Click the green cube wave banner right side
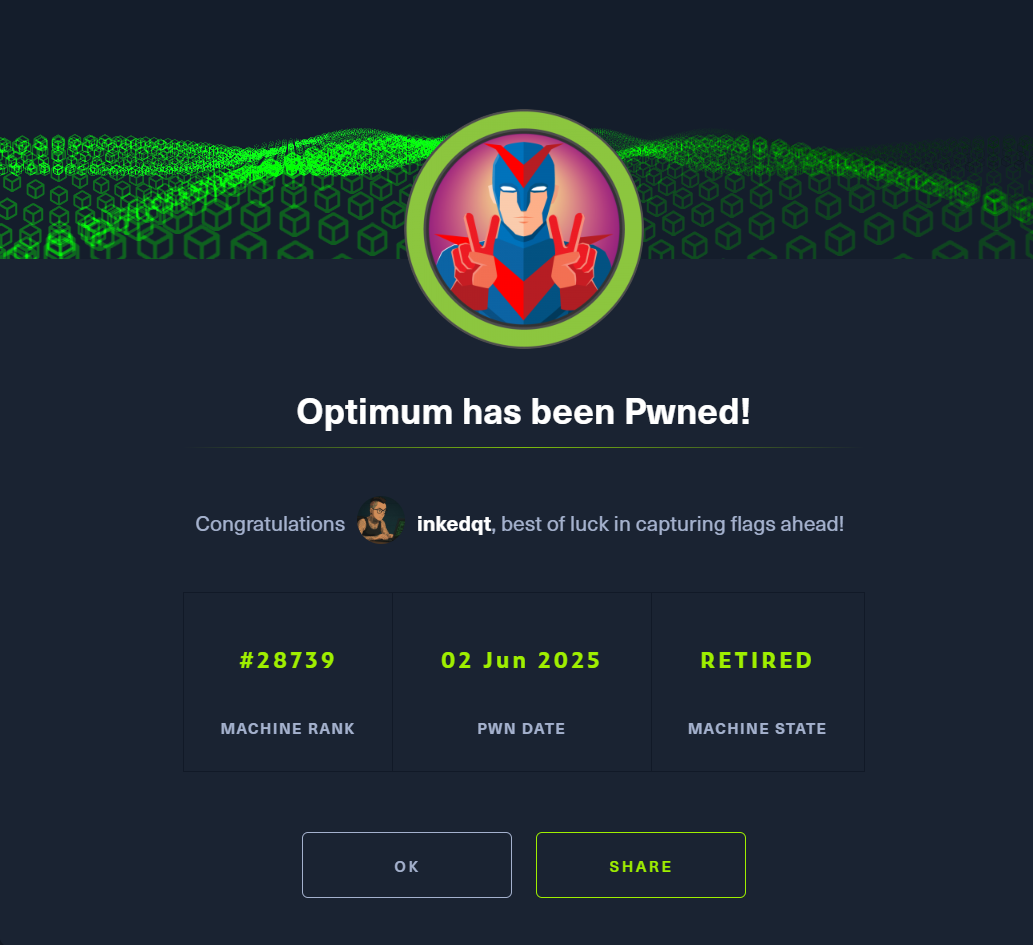 tap(837, 196)
